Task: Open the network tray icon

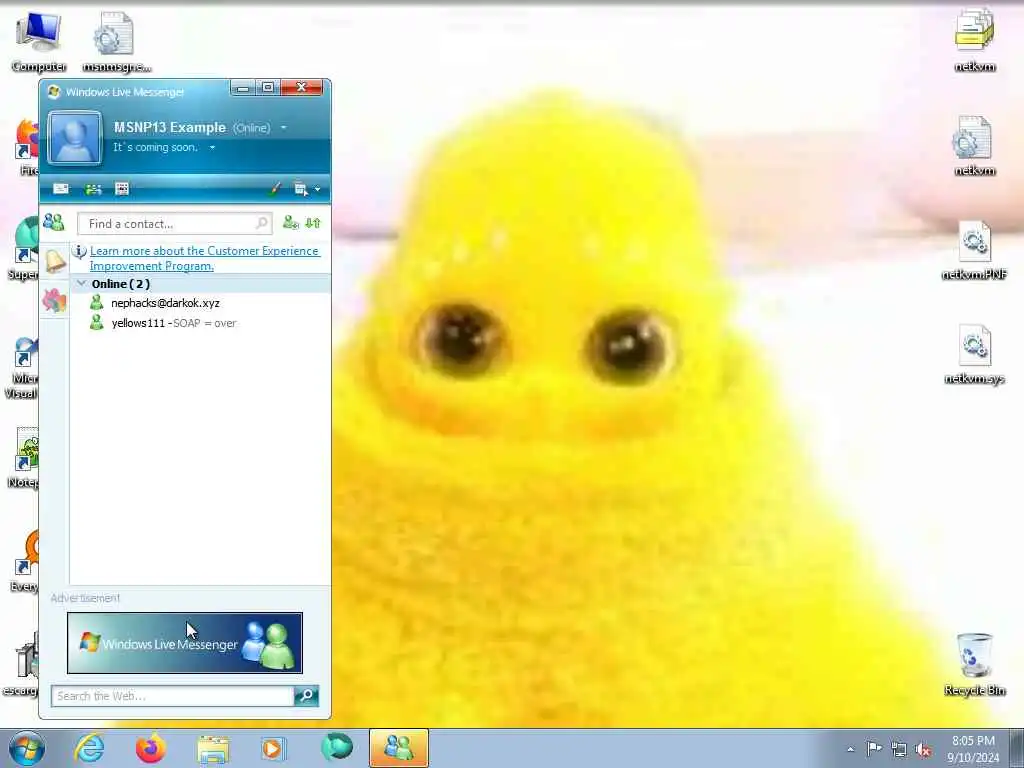Action: click(x=899, y=749)
